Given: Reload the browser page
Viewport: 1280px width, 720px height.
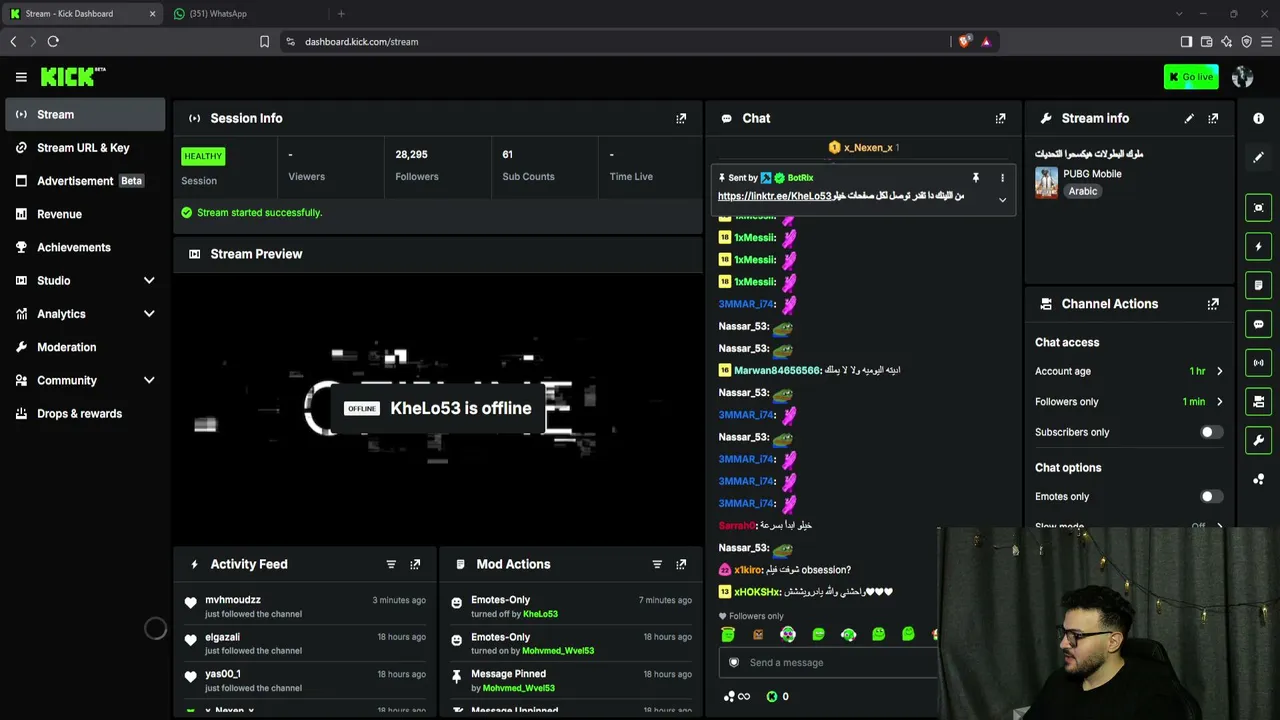Looking at the screenshot, I should coord(53,42).
